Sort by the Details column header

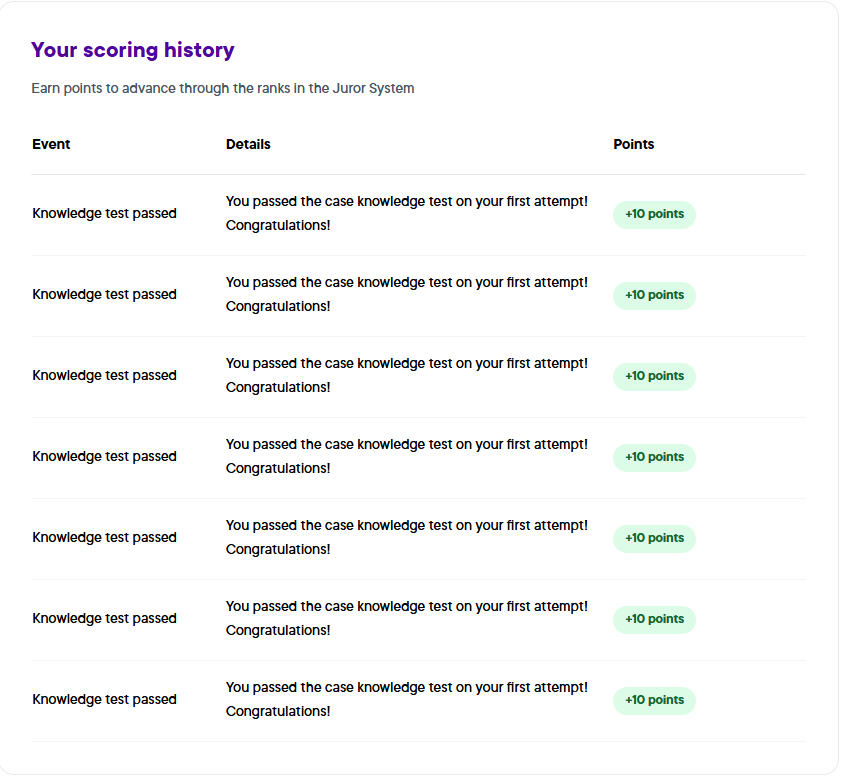point(248,144)
